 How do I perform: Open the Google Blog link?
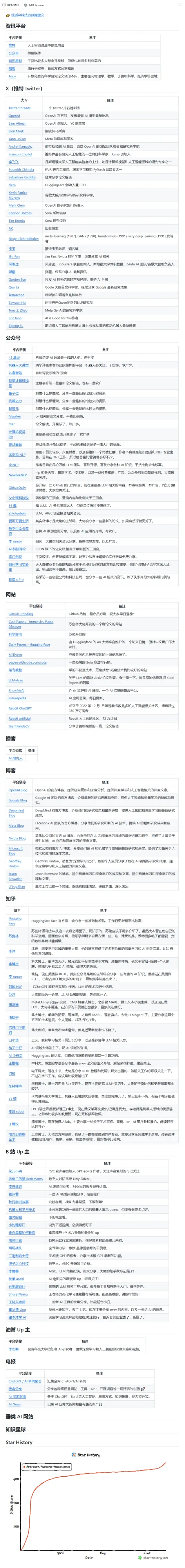click(x=18, y=800)
